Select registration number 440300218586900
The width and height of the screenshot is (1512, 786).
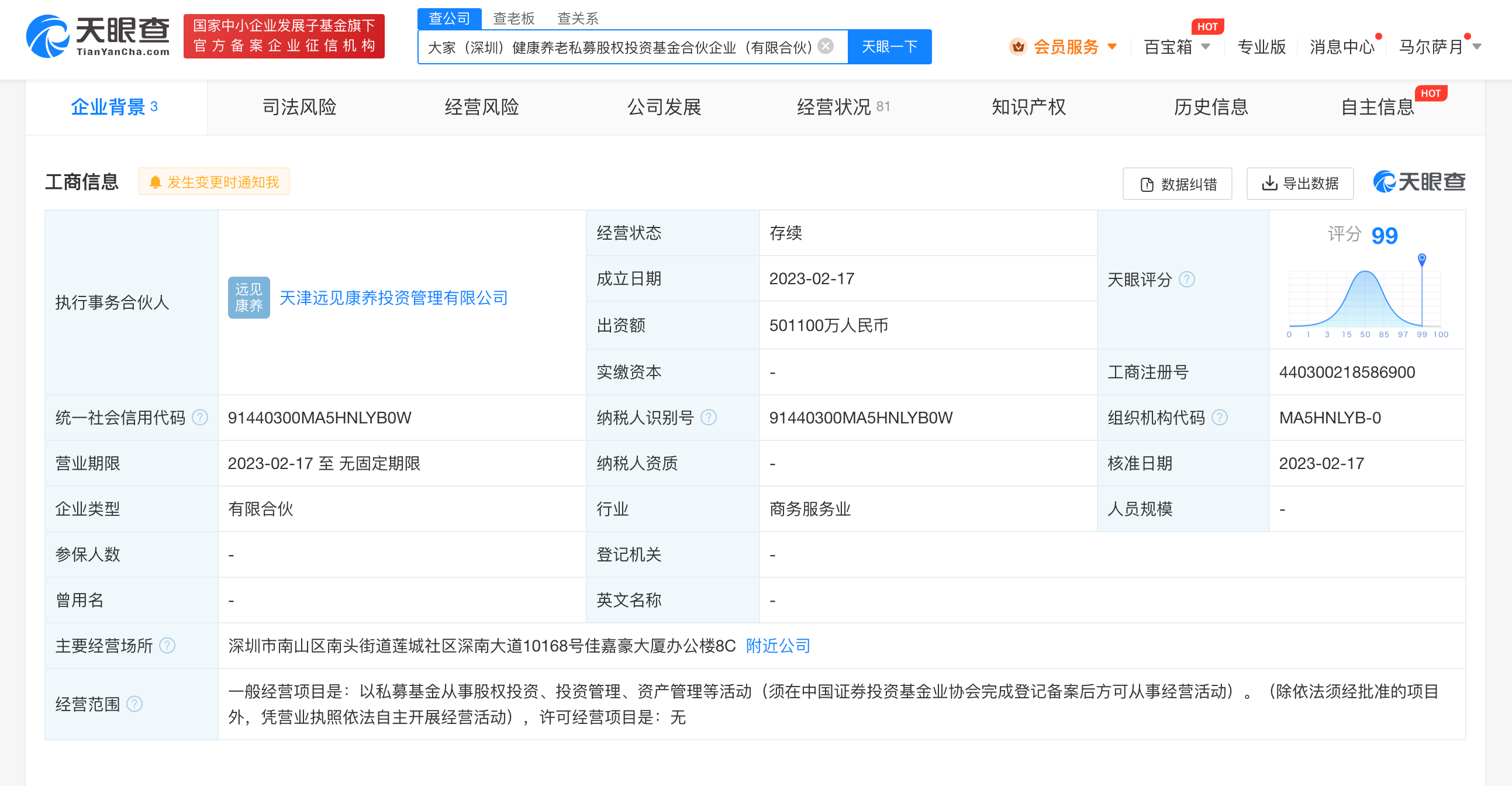tap(1347, 372)
